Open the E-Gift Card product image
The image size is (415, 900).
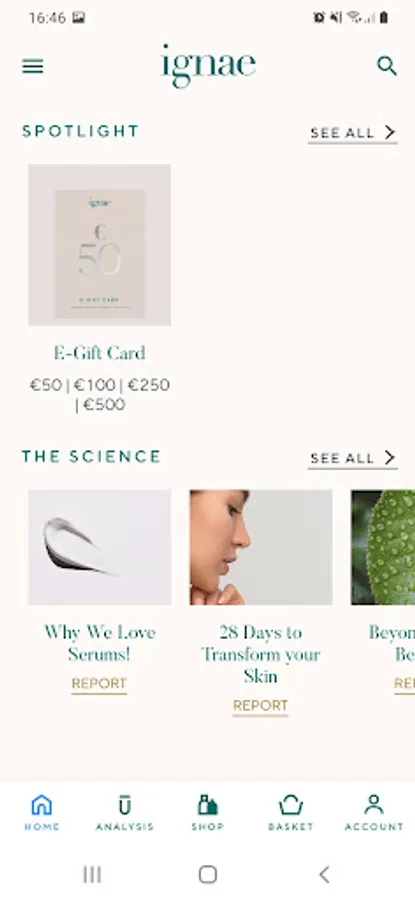[99, 245]
